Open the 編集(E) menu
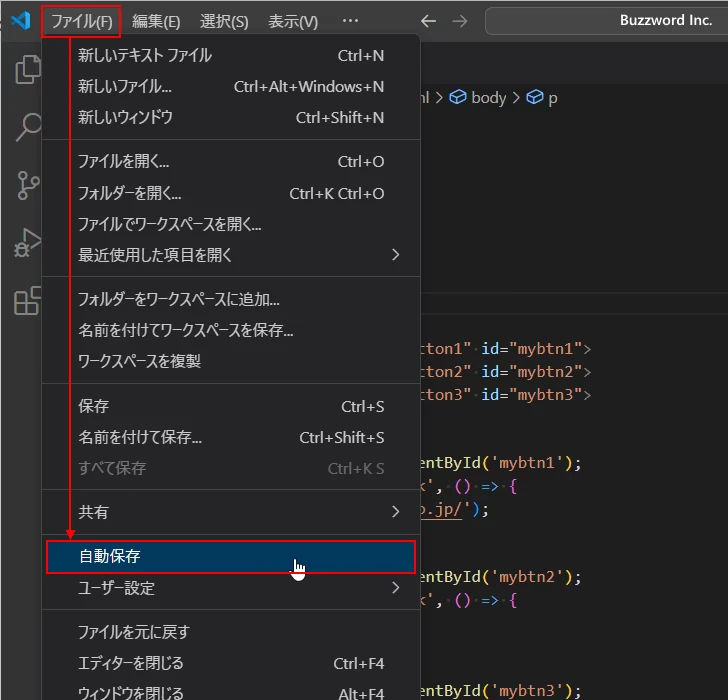This screenshot has width=728, height=700. coord(156,21)
